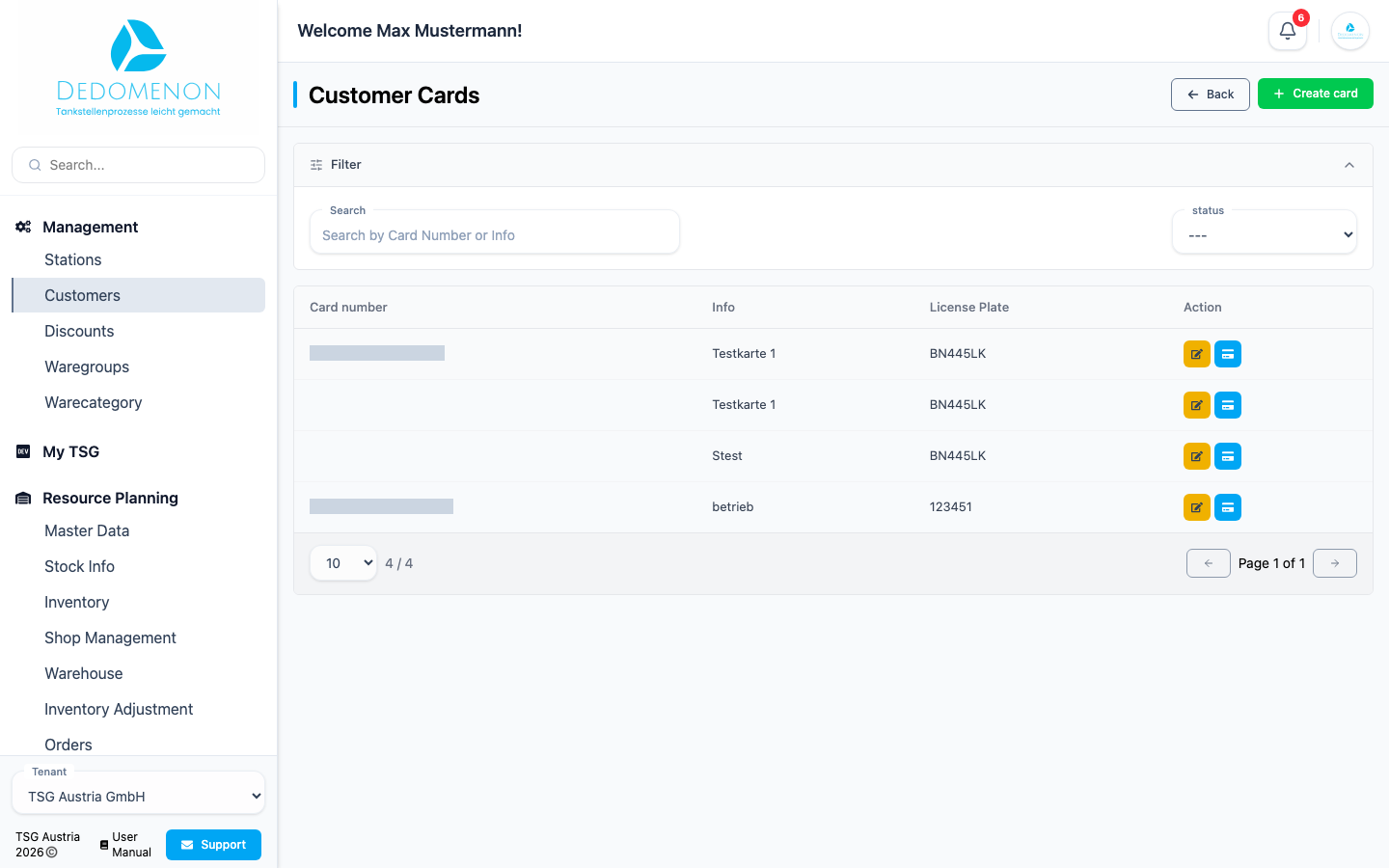Open Inventory Adjustment in the sidebar
Image resolution: width=1389 pixels, height=868 pixels.
point(138,709)
